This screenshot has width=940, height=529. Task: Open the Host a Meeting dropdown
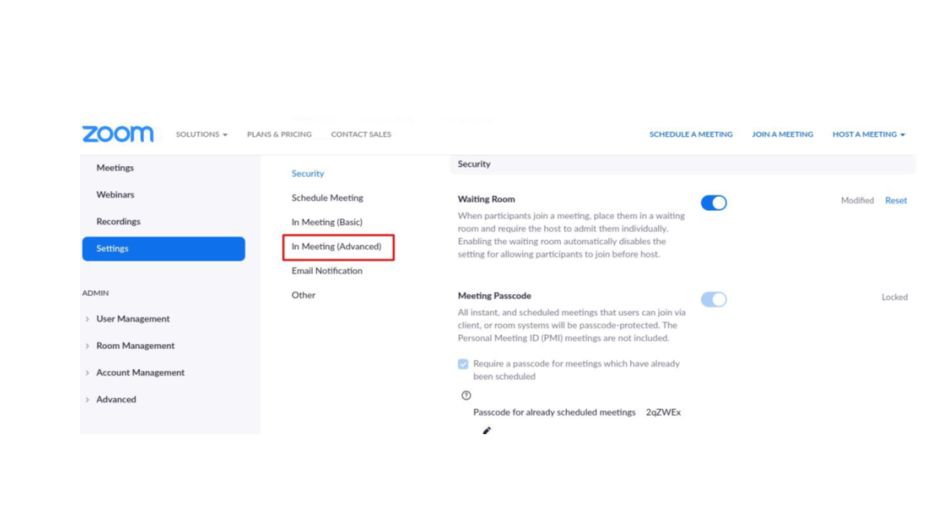pos(868,134)
